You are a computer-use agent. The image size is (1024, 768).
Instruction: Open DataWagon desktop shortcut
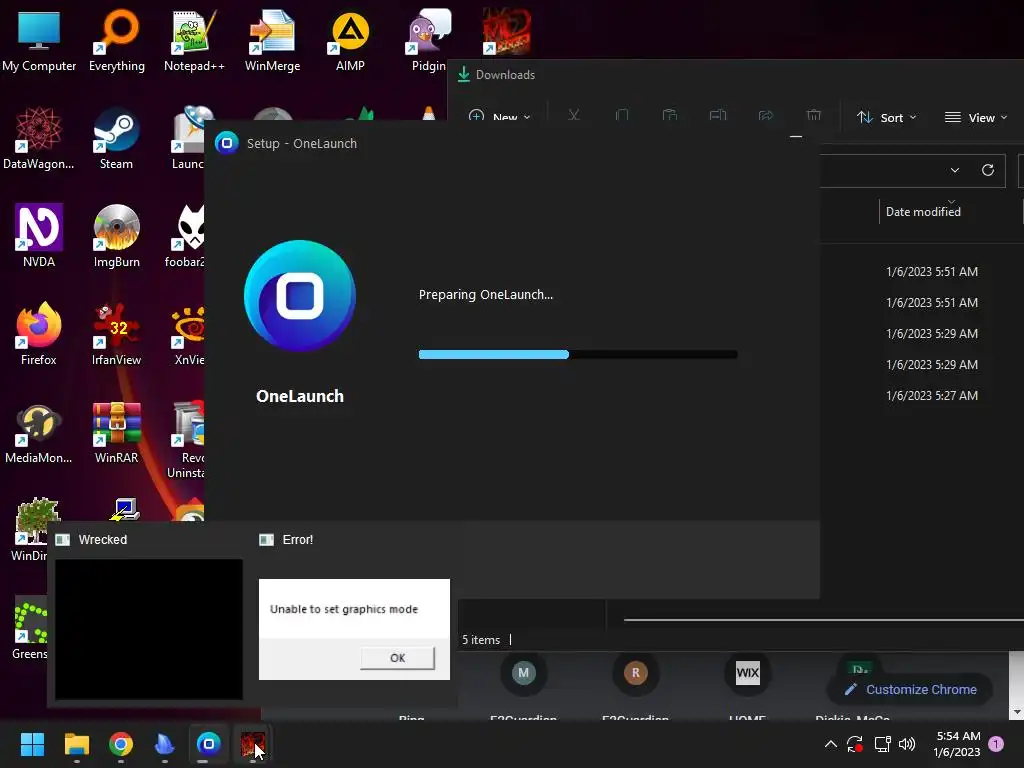(x=39, y=138)
